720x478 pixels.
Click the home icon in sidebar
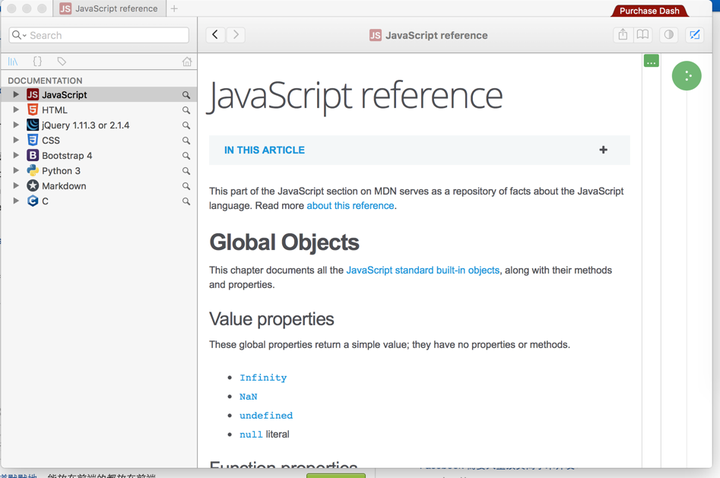[187, 62]
